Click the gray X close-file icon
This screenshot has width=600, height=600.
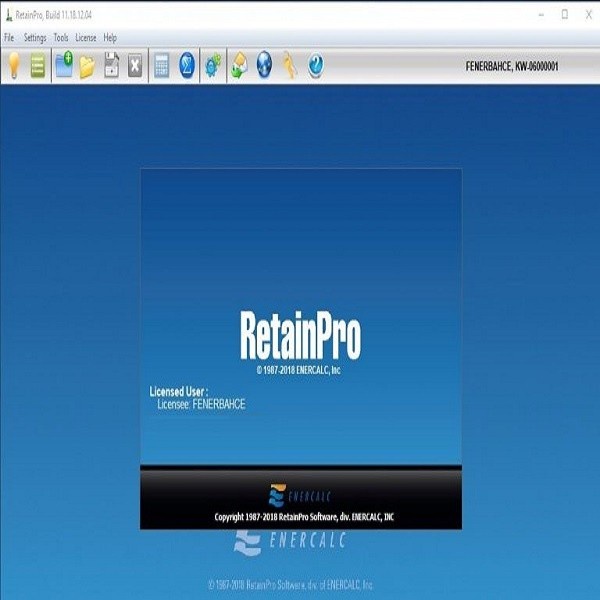(135, 66)
